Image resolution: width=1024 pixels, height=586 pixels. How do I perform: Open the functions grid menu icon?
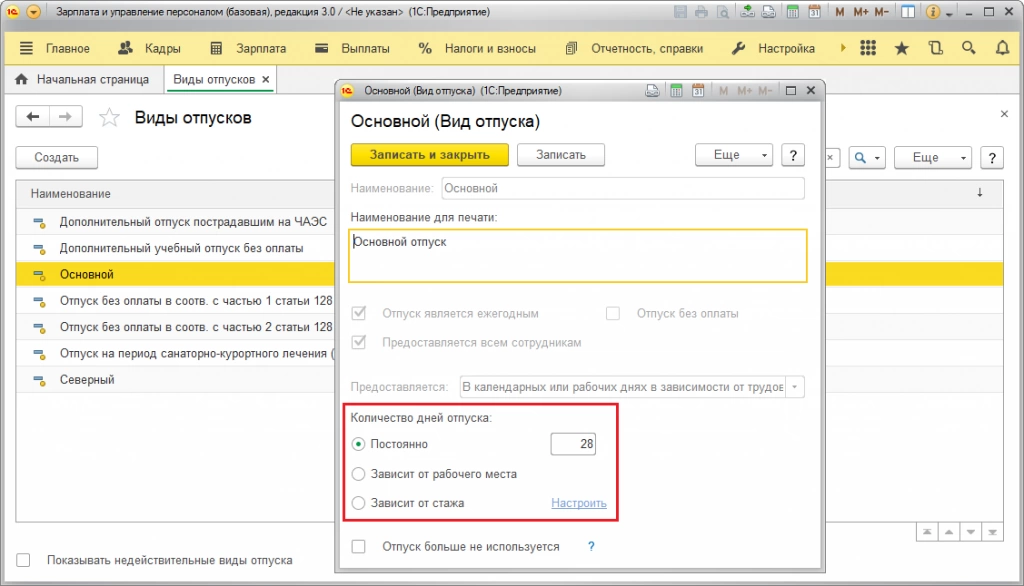point(868,48)
